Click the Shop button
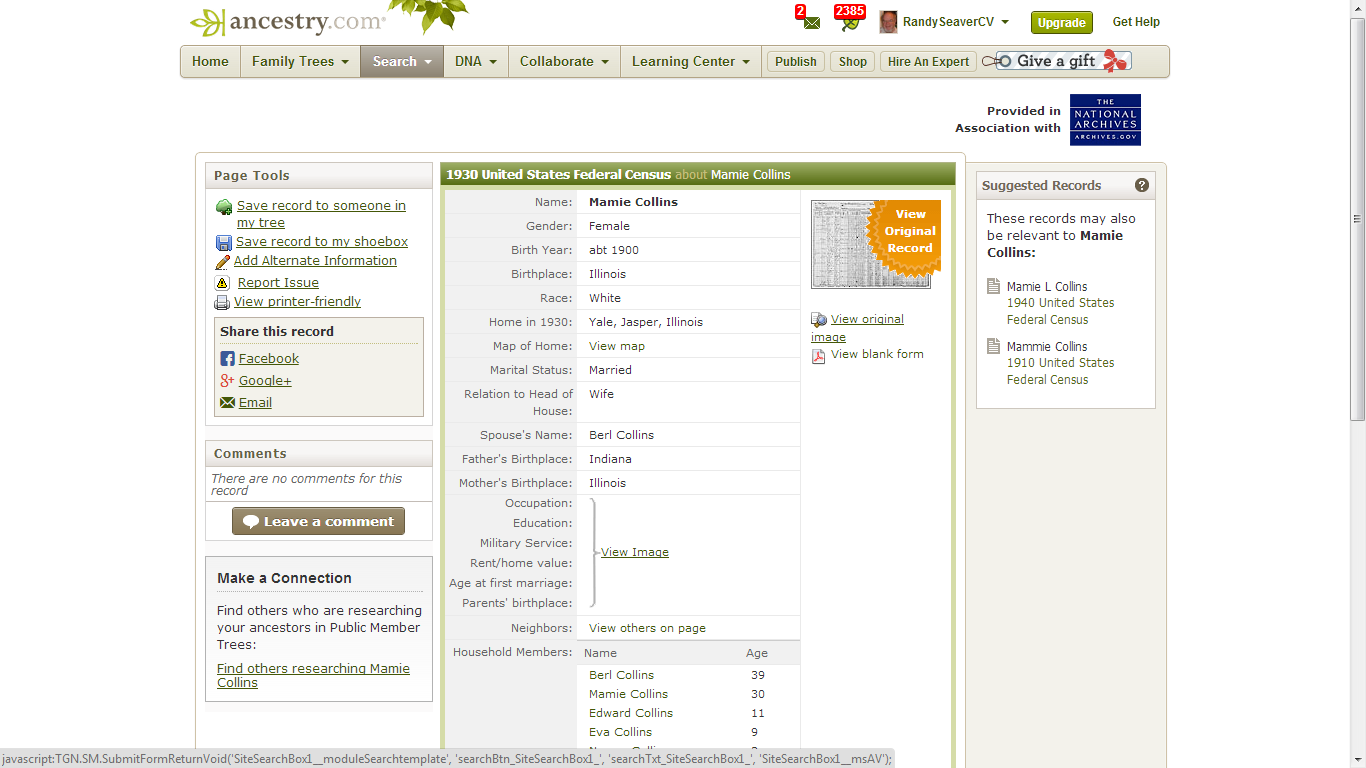 (x=853, y=62)
